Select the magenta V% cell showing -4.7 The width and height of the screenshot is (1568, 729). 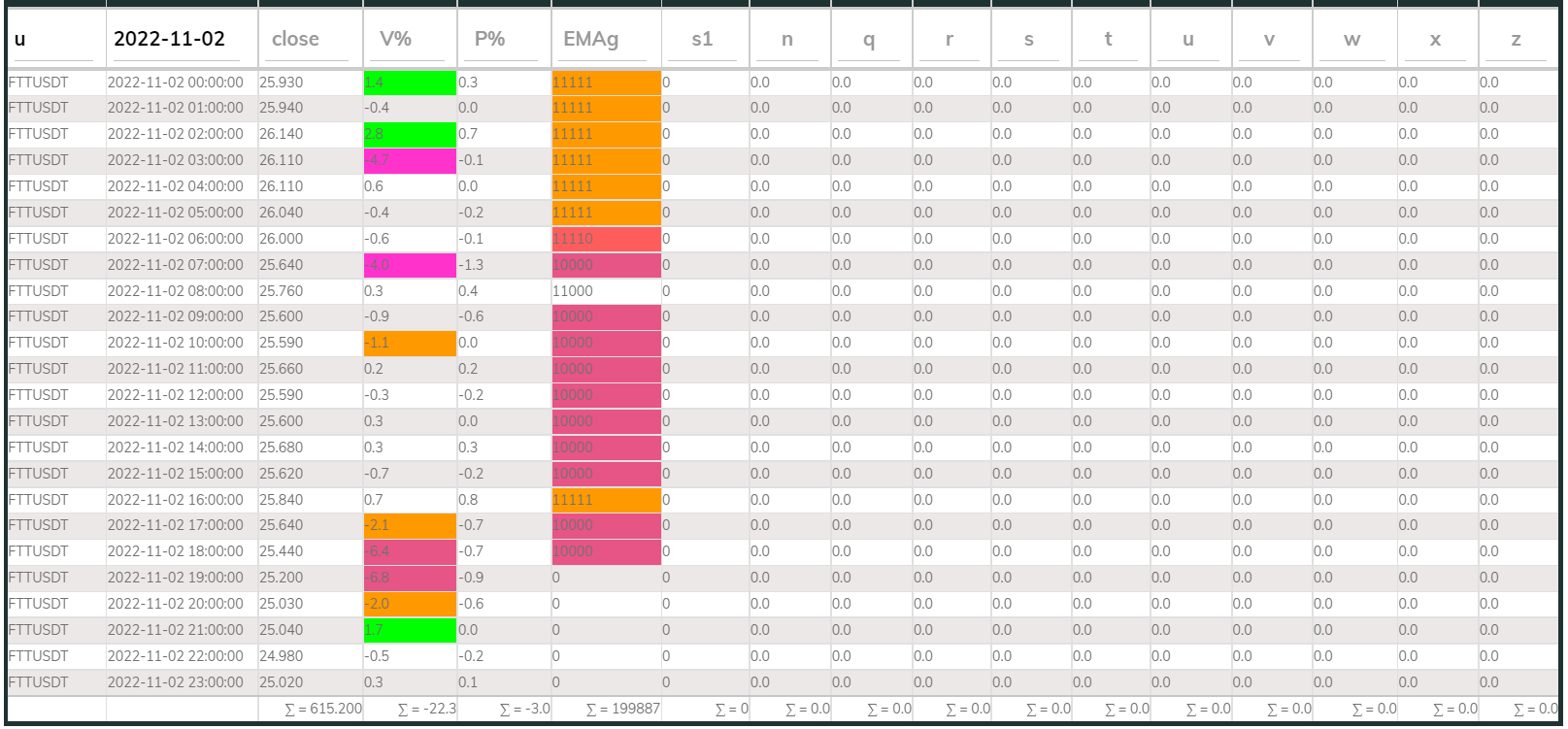tap(409, 160)
